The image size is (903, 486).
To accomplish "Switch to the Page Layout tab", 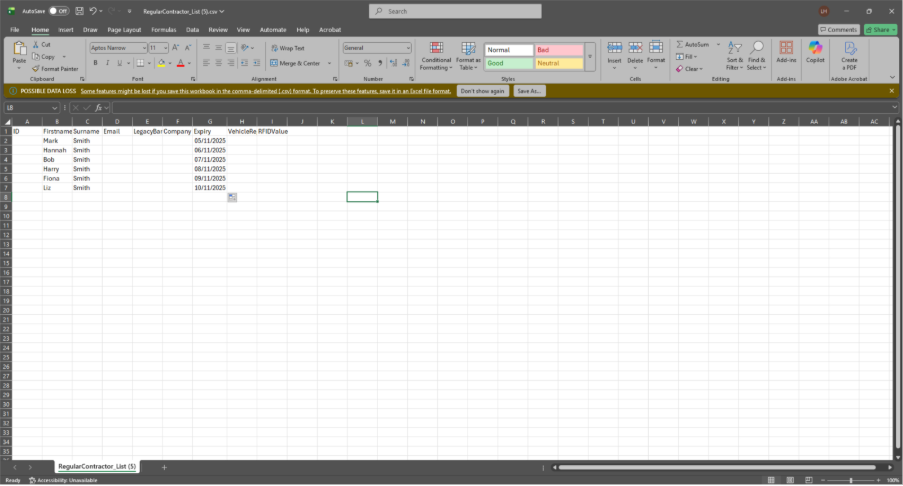I will click(x=124, y=30).
